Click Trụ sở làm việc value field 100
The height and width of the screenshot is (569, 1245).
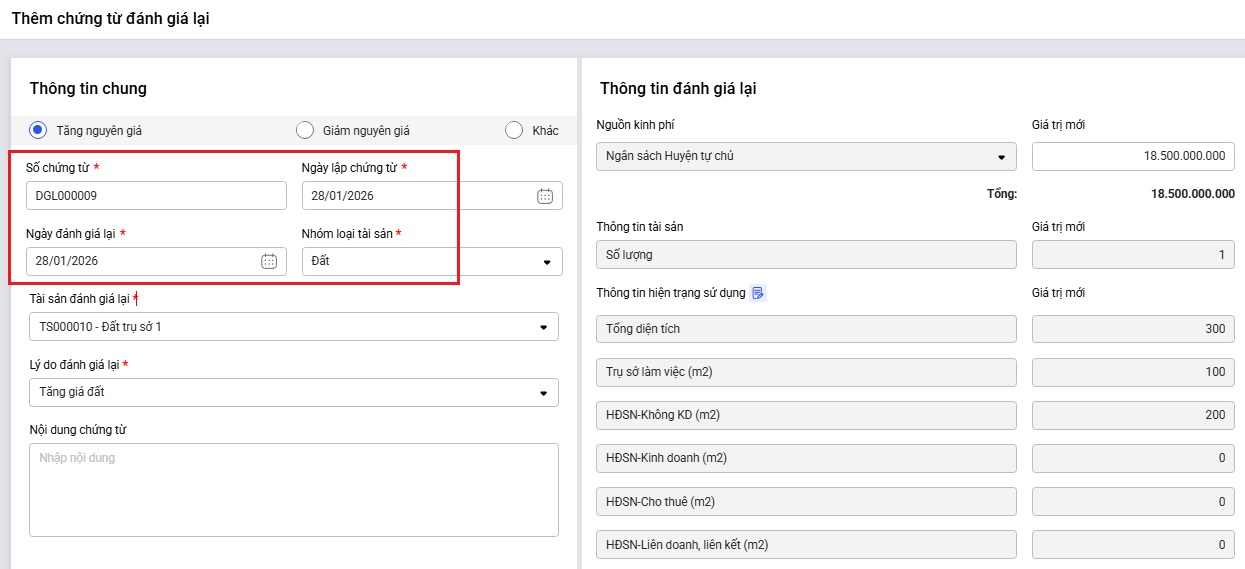(x=1132, y=372)
